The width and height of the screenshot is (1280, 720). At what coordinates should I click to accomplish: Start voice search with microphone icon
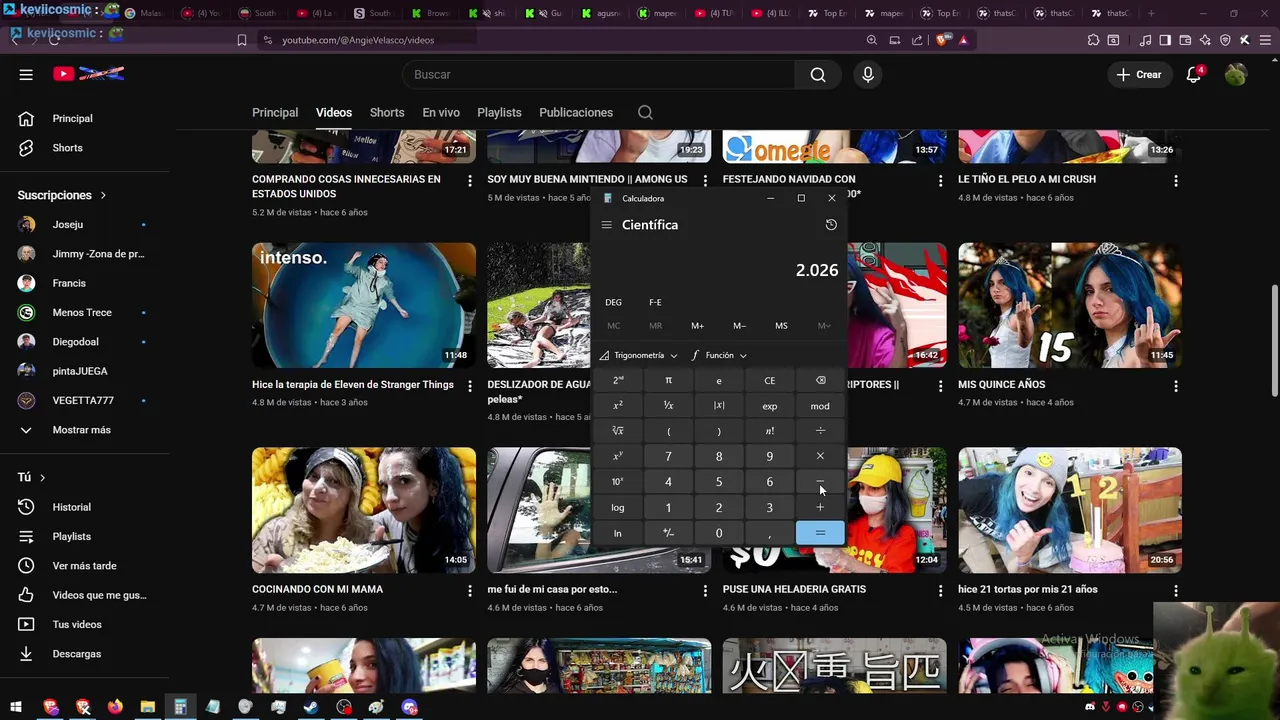click(867, 75)
